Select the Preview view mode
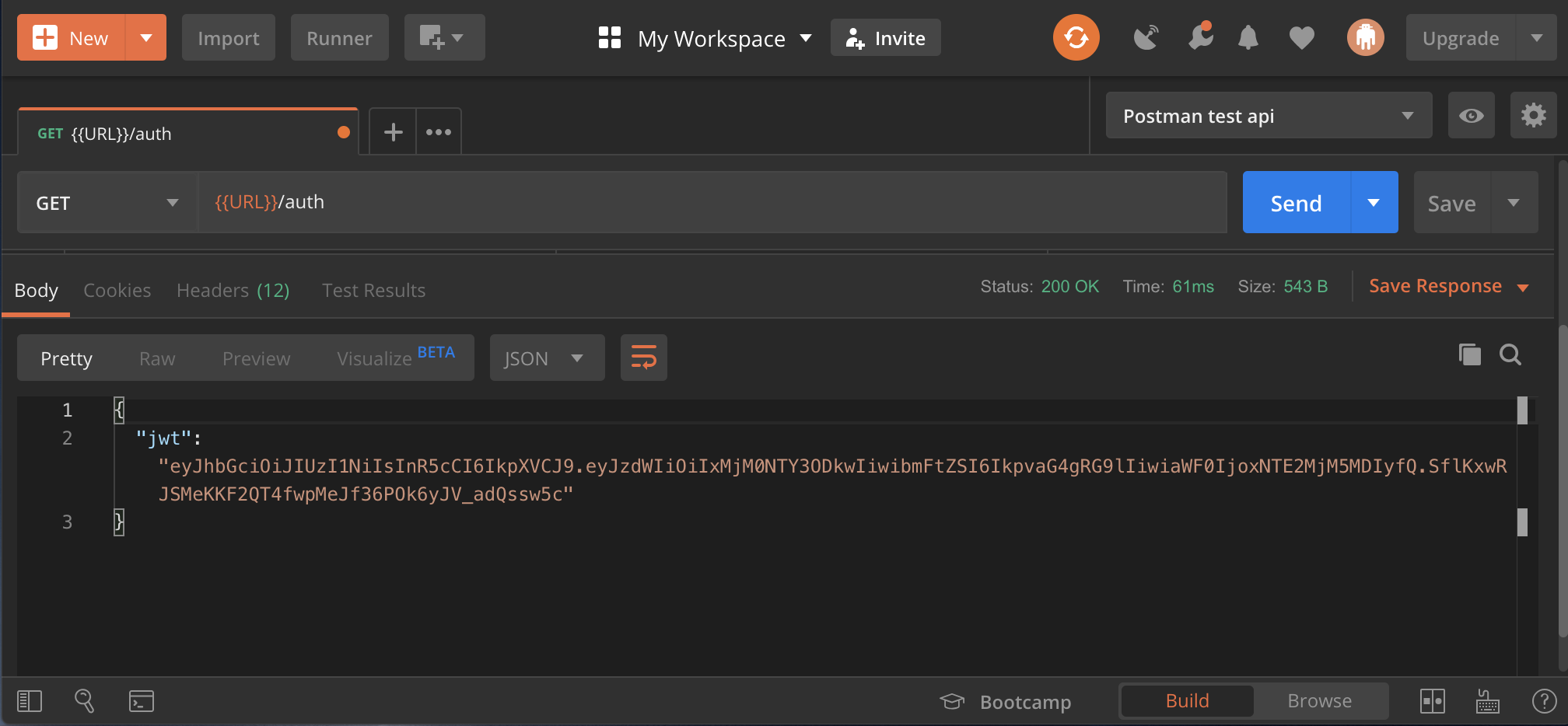The height and width of the screenshot is (726, 1568). tap(257, 358)
